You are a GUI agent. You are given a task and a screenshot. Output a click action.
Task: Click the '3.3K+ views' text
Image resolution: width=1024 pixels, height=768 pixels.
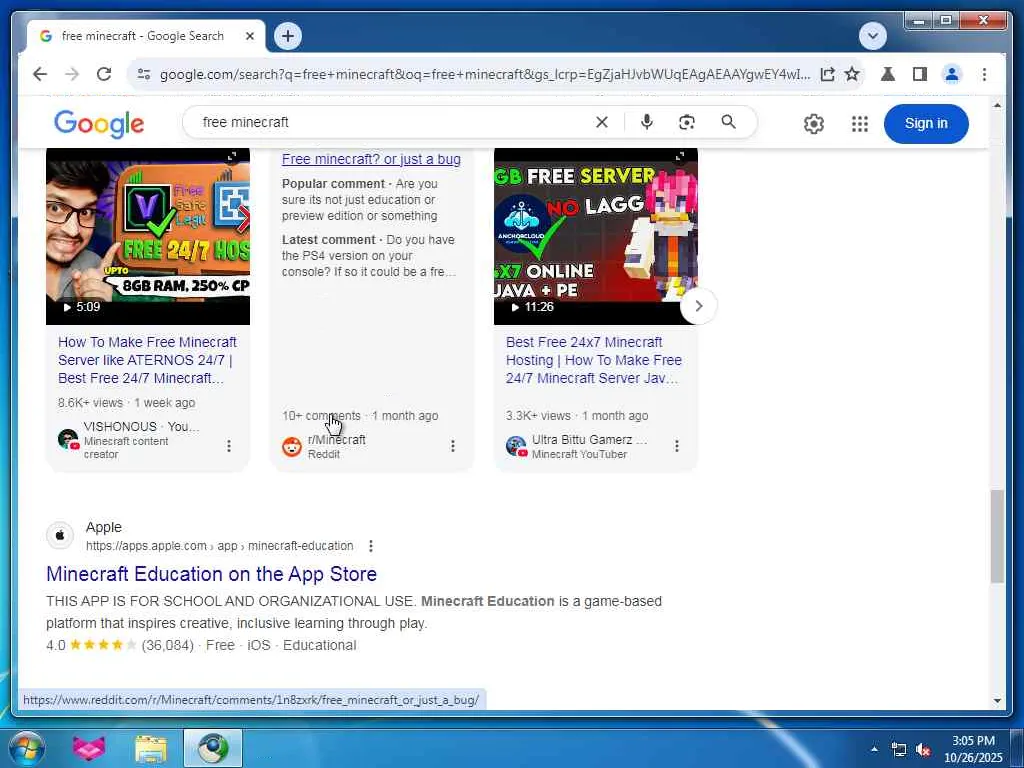pyautogui.click(x=538, y=416)
